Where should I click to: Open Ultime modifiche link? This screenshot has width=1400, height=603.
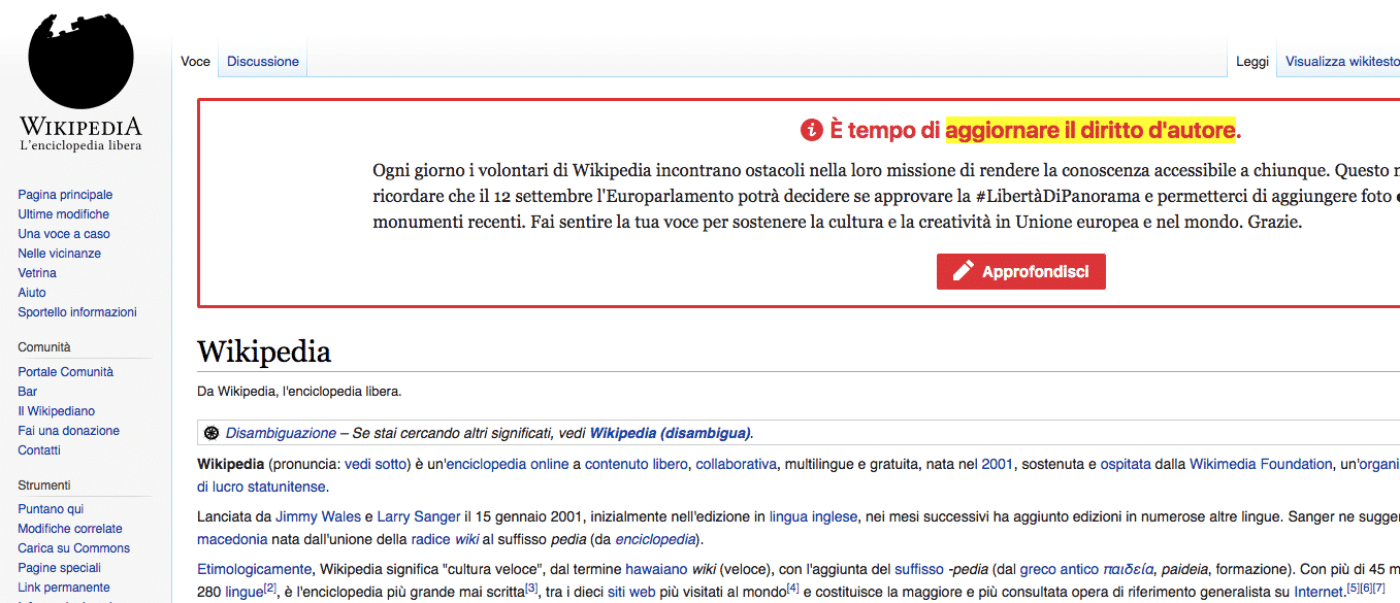point(63,214)
